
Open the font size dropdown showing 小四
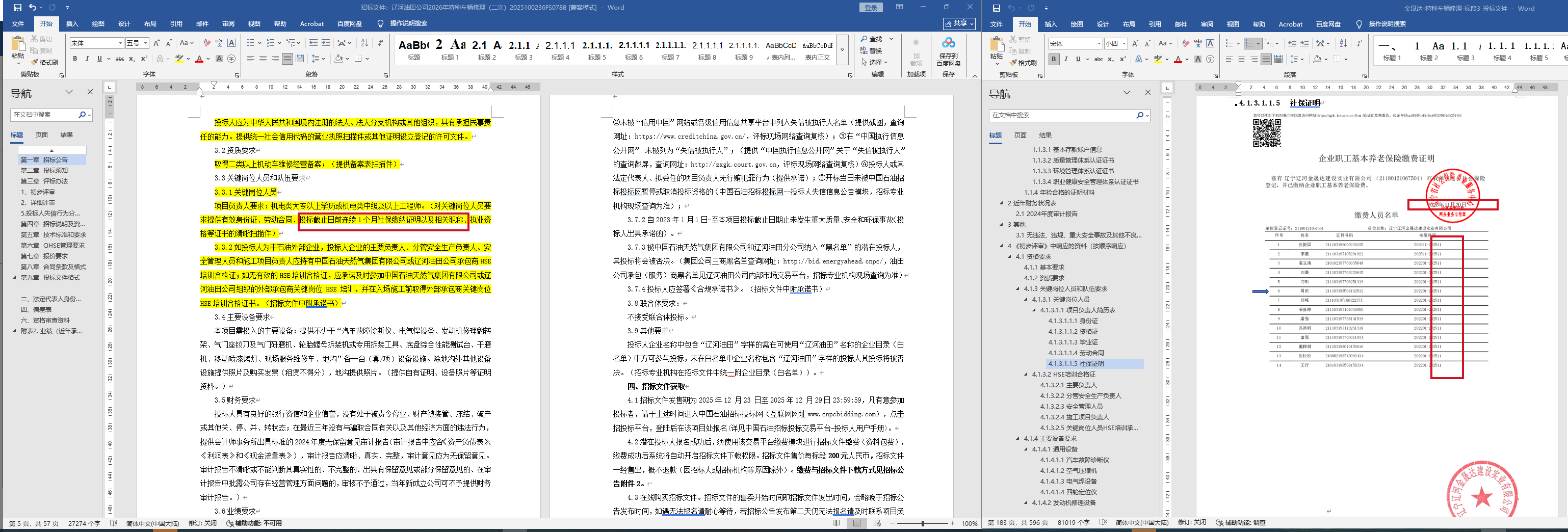(1123, 43)
